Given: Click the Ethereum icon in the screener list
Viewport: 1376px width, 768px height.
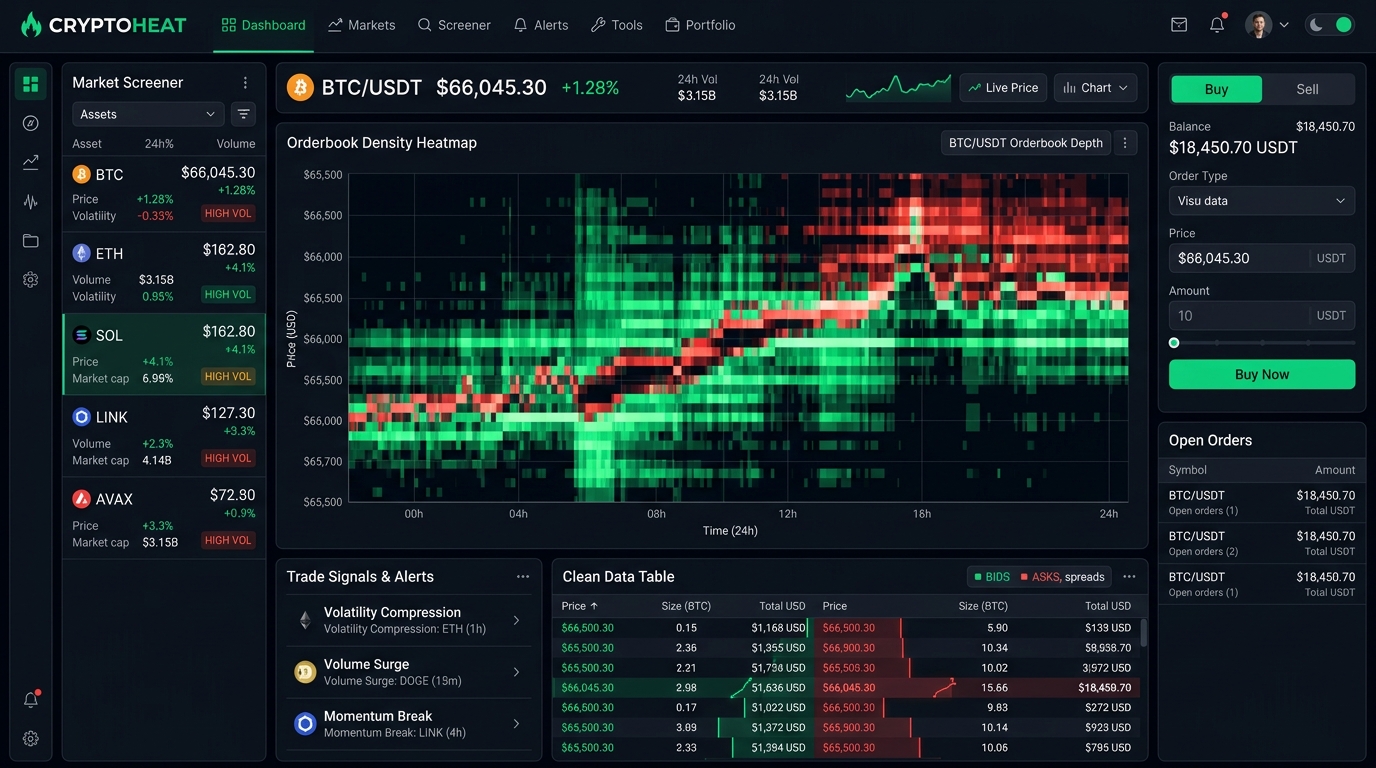Looking at the screenshot, I should 81,253.
